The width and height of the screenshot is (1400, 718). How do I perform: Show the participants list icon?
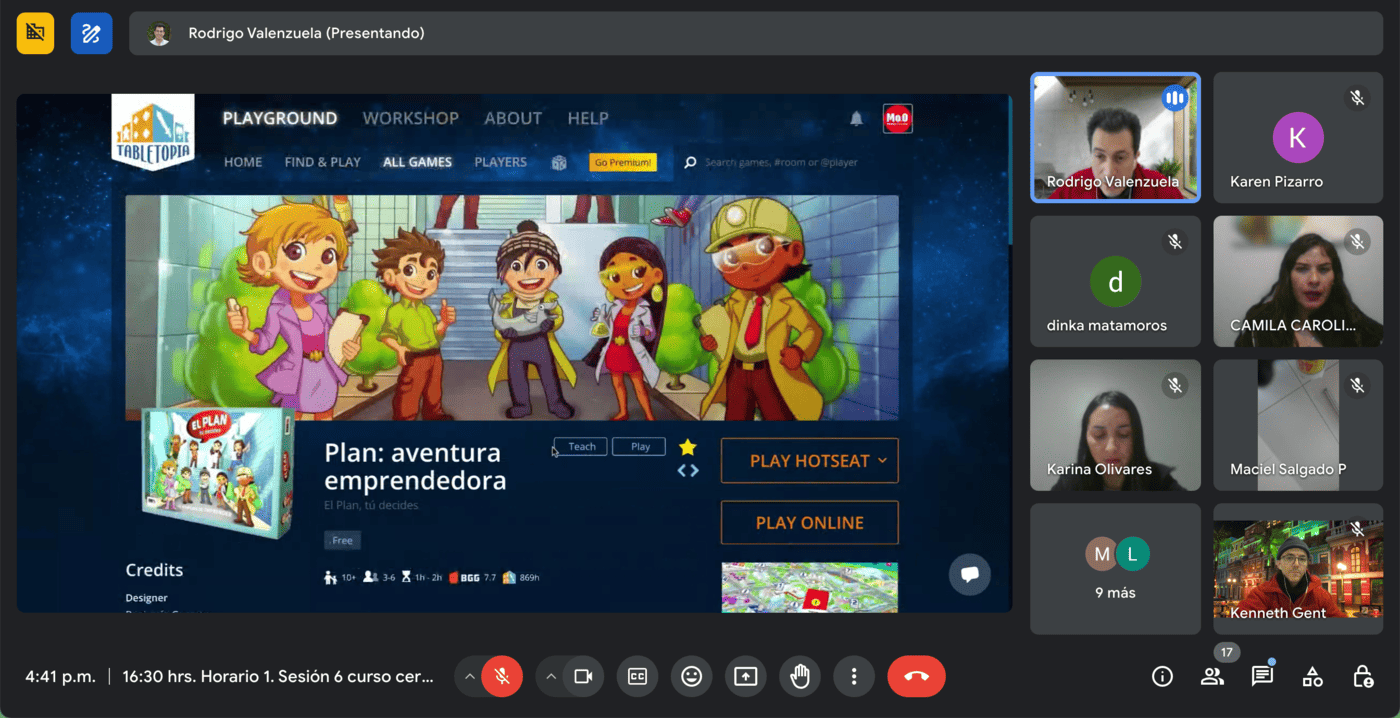(1212, 677)
